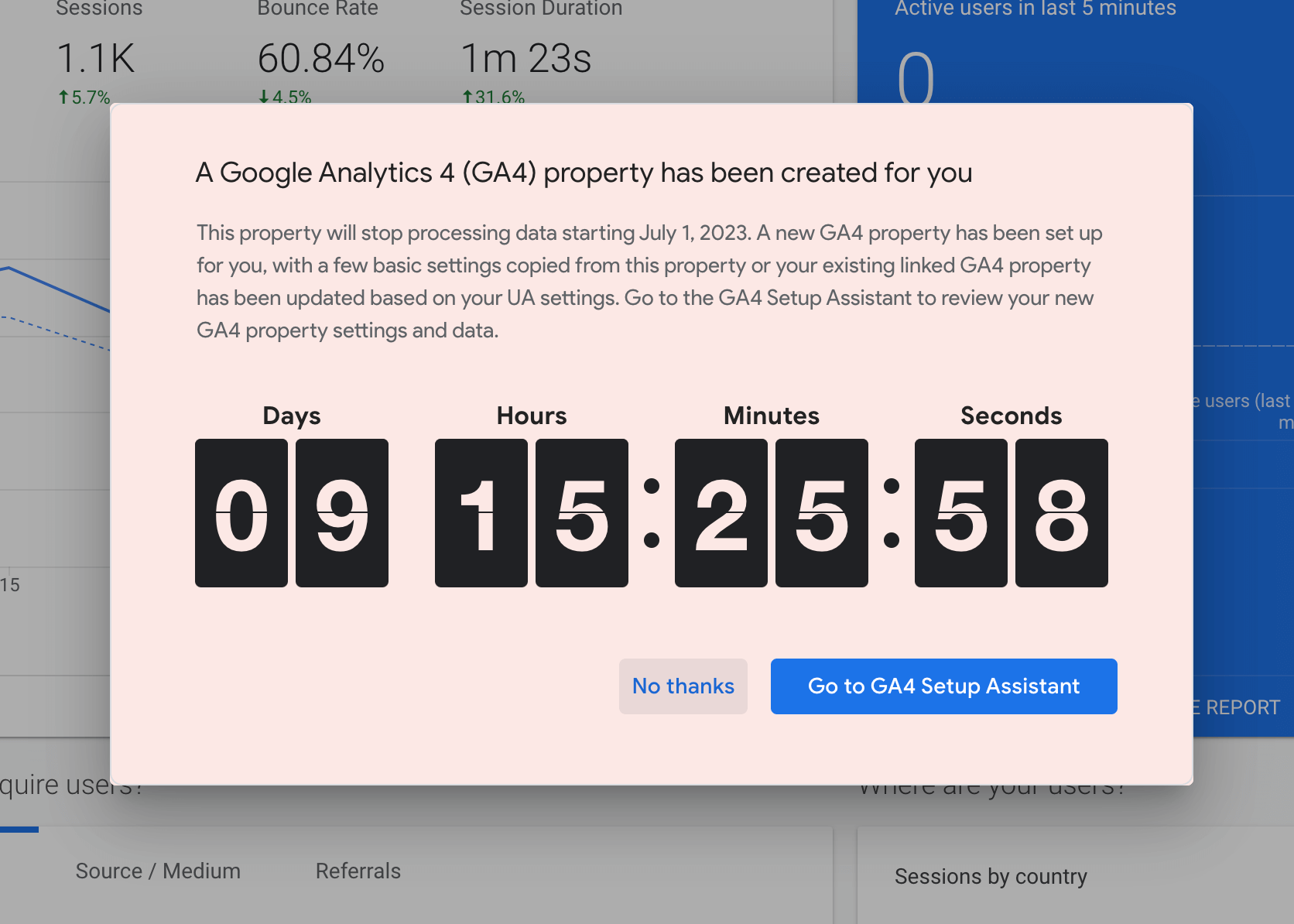Click the "Active users in last 5 minutes" label
1294x924 pixels.
pyautogui.click(x=1035, y=9)
